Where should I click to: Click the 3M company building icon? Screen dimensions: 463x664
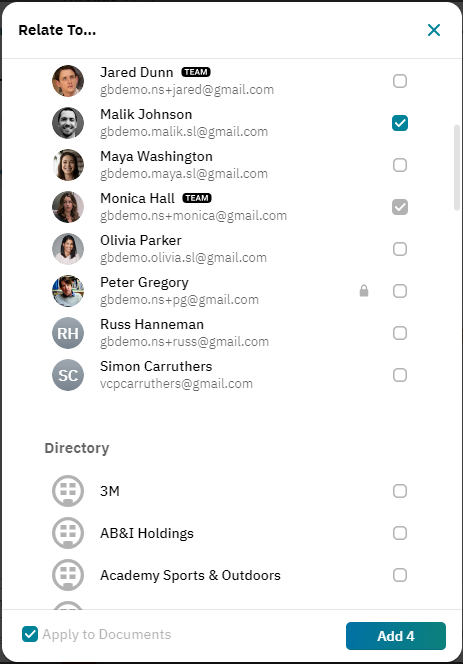coord(68,491)
